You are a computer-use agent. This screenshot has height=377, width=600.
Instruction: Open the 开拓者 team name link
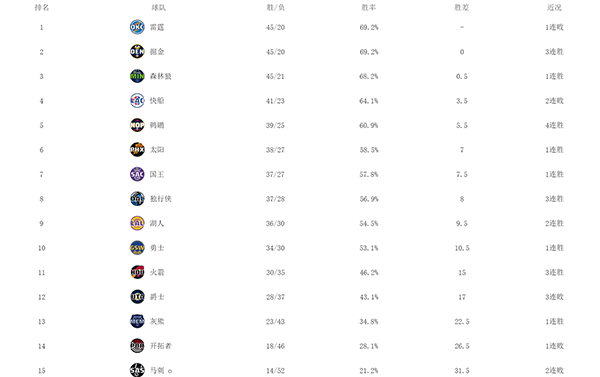[160, 346]
